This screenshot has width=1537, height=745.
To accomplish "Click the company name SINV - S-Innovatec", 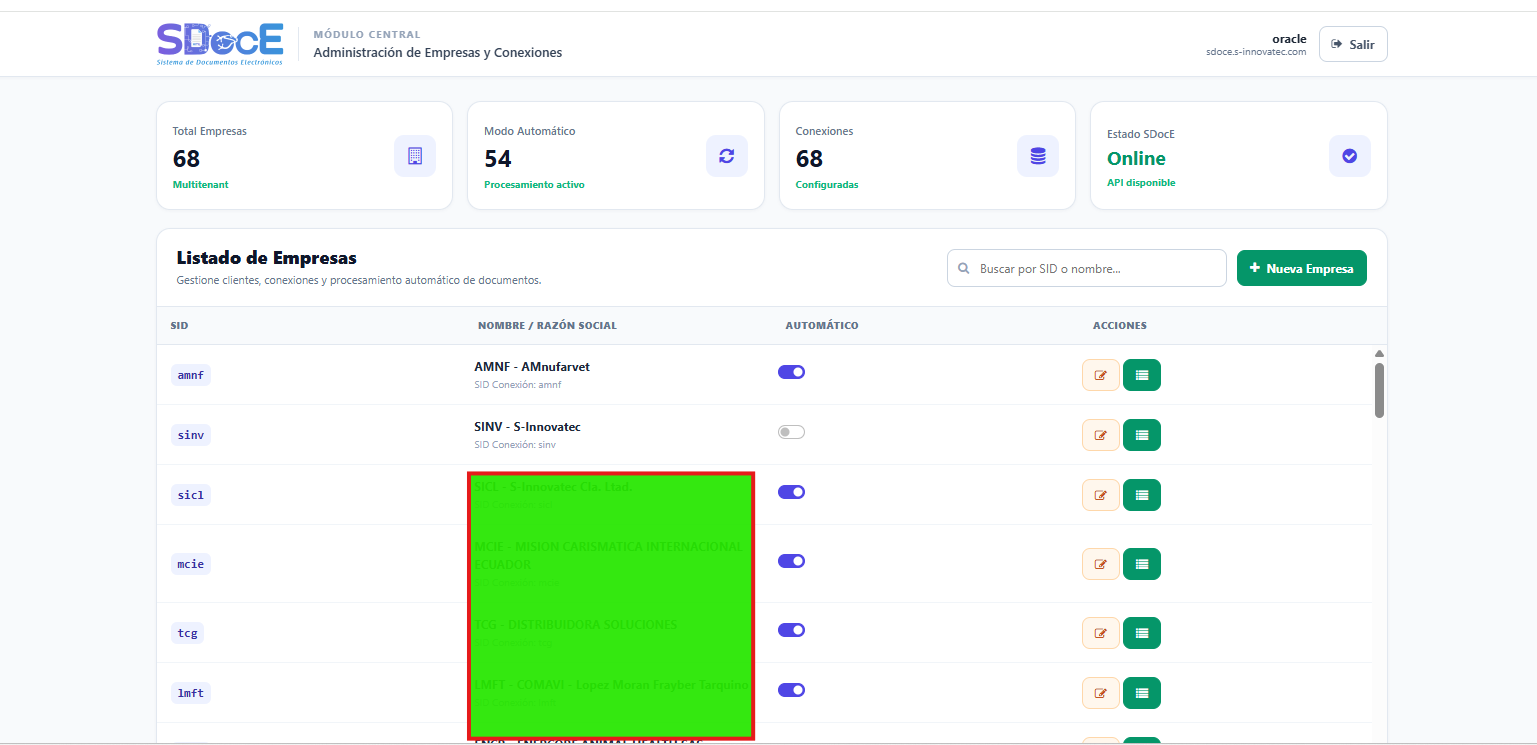I will (x=527, y=427).
